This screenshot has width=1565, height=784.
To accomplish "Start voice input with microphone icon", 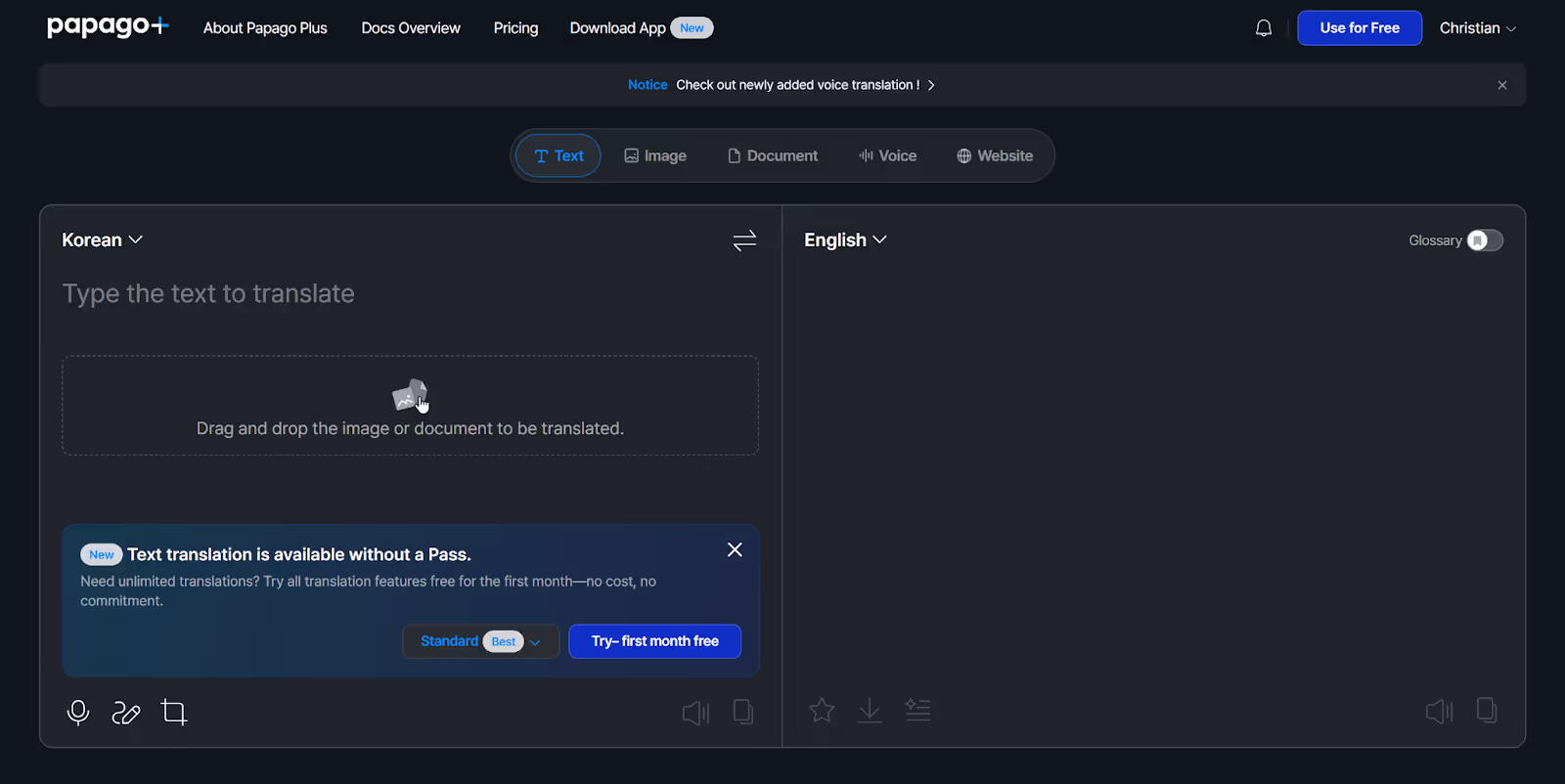I will [x=78, y=713].
